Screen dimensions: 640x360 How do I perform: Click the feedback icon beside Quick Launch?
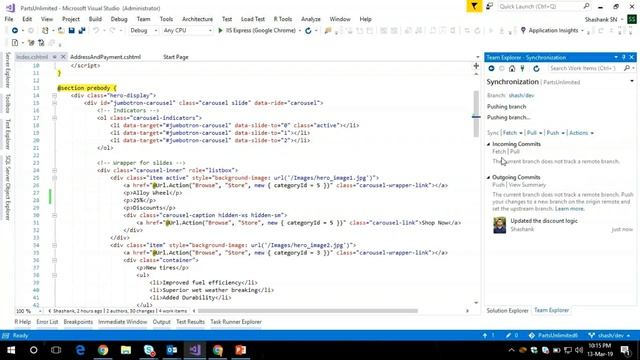(489, 7)
